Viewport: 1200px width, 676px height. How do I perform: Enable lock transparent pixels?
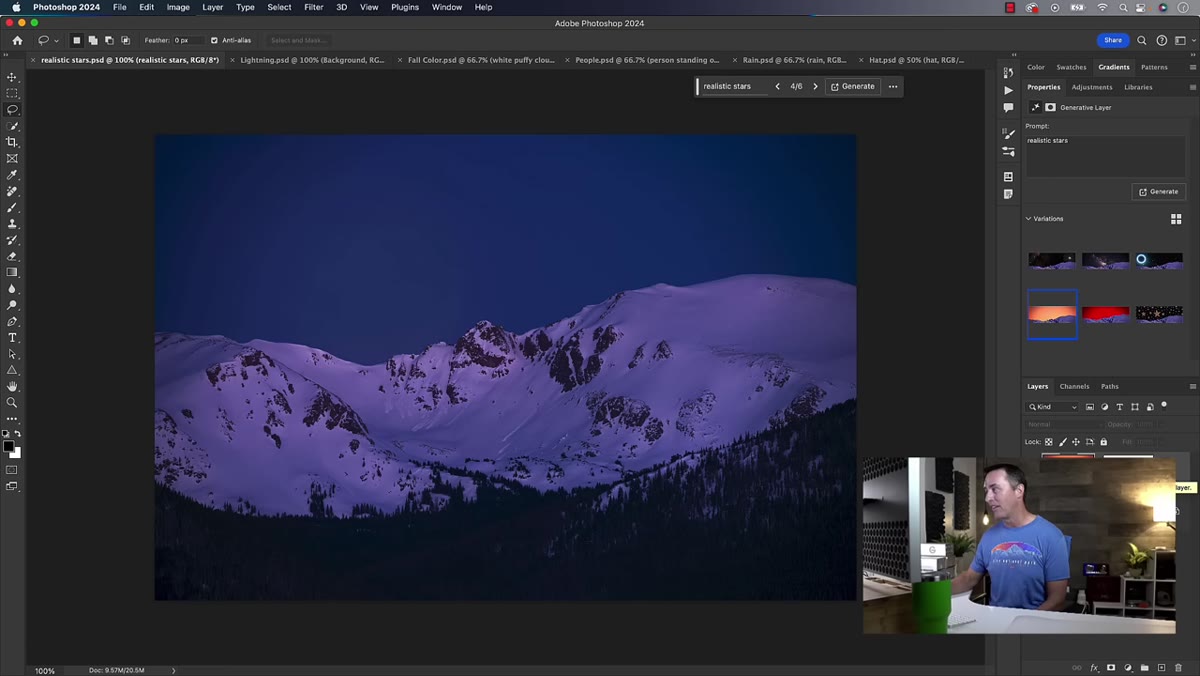pos(1048,442)
